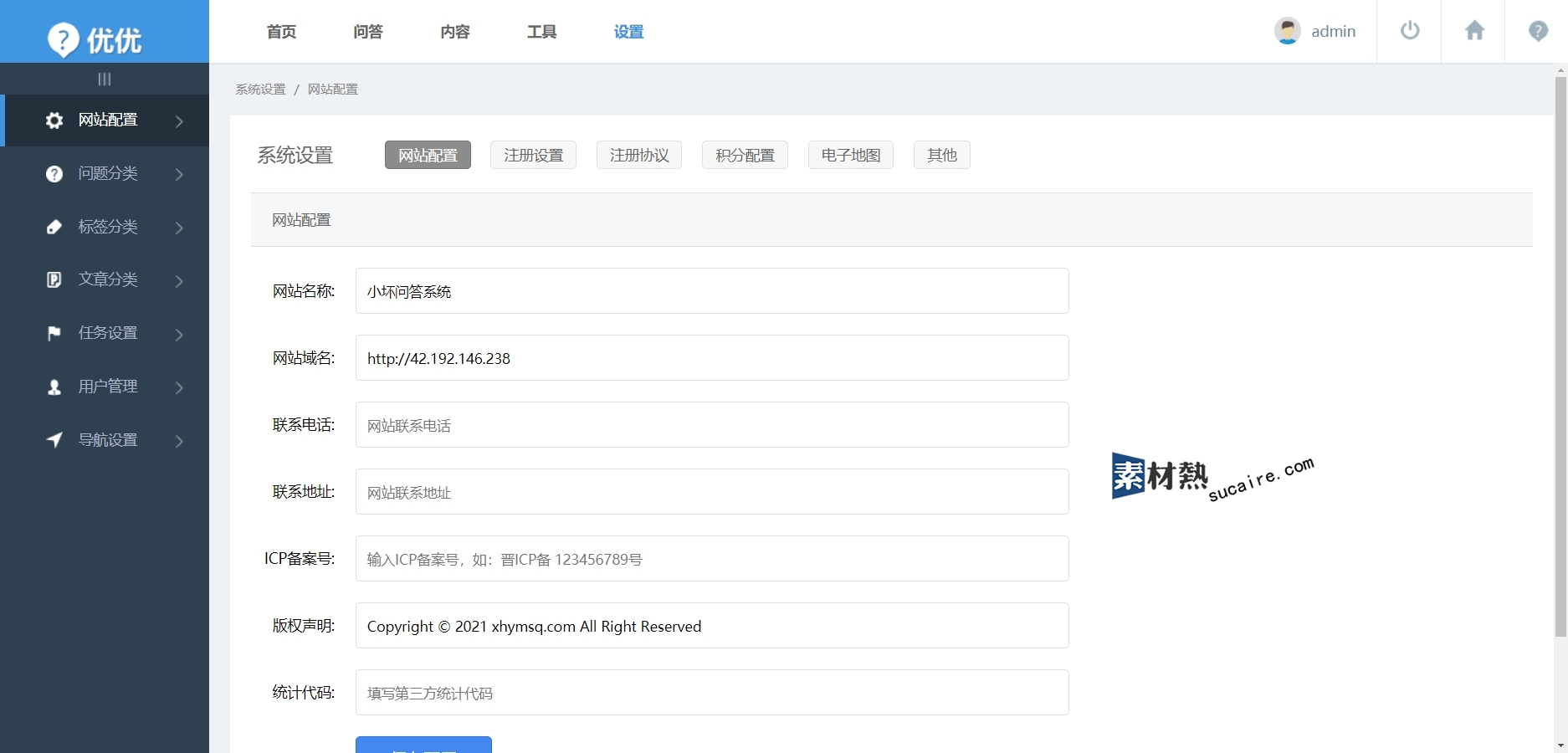Click the 系统设置 breadcrumb link
Image resolution: width=1568 pixels, height=753 pixels.
(x=260, y=90)
